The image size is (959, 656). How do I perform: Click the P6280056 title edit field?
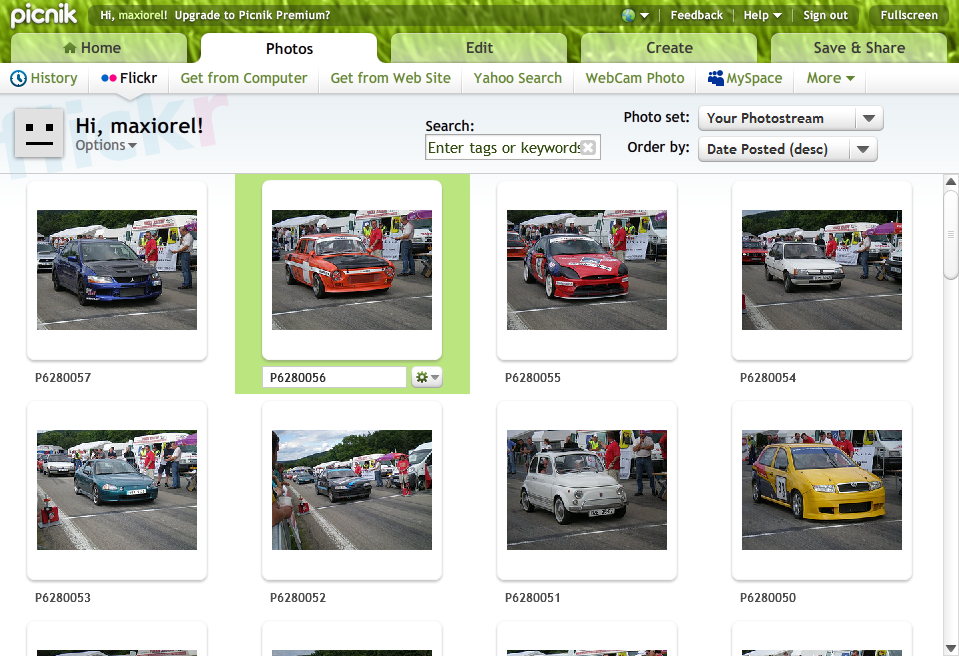(x=334, y=377)
